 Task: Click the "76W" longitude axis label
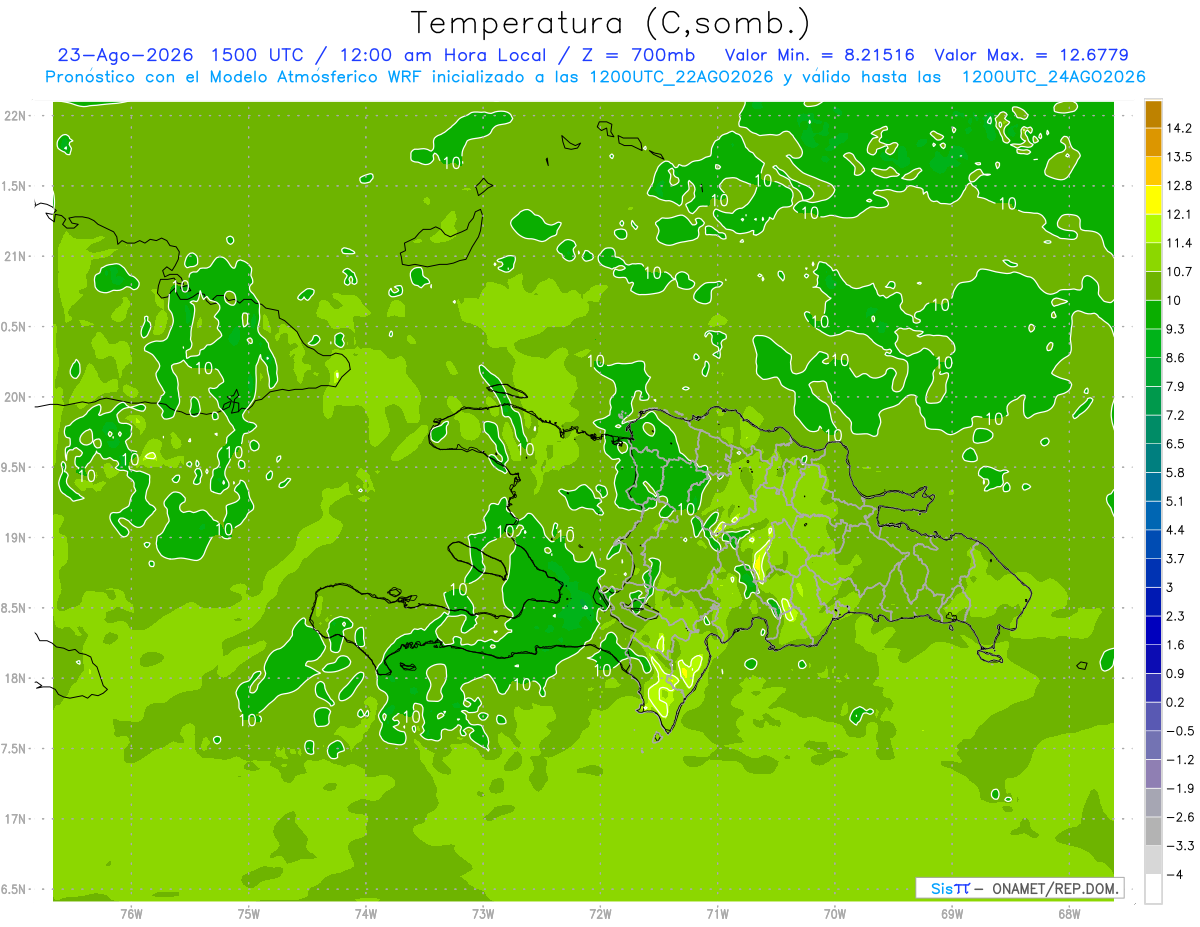pos(131,913)
